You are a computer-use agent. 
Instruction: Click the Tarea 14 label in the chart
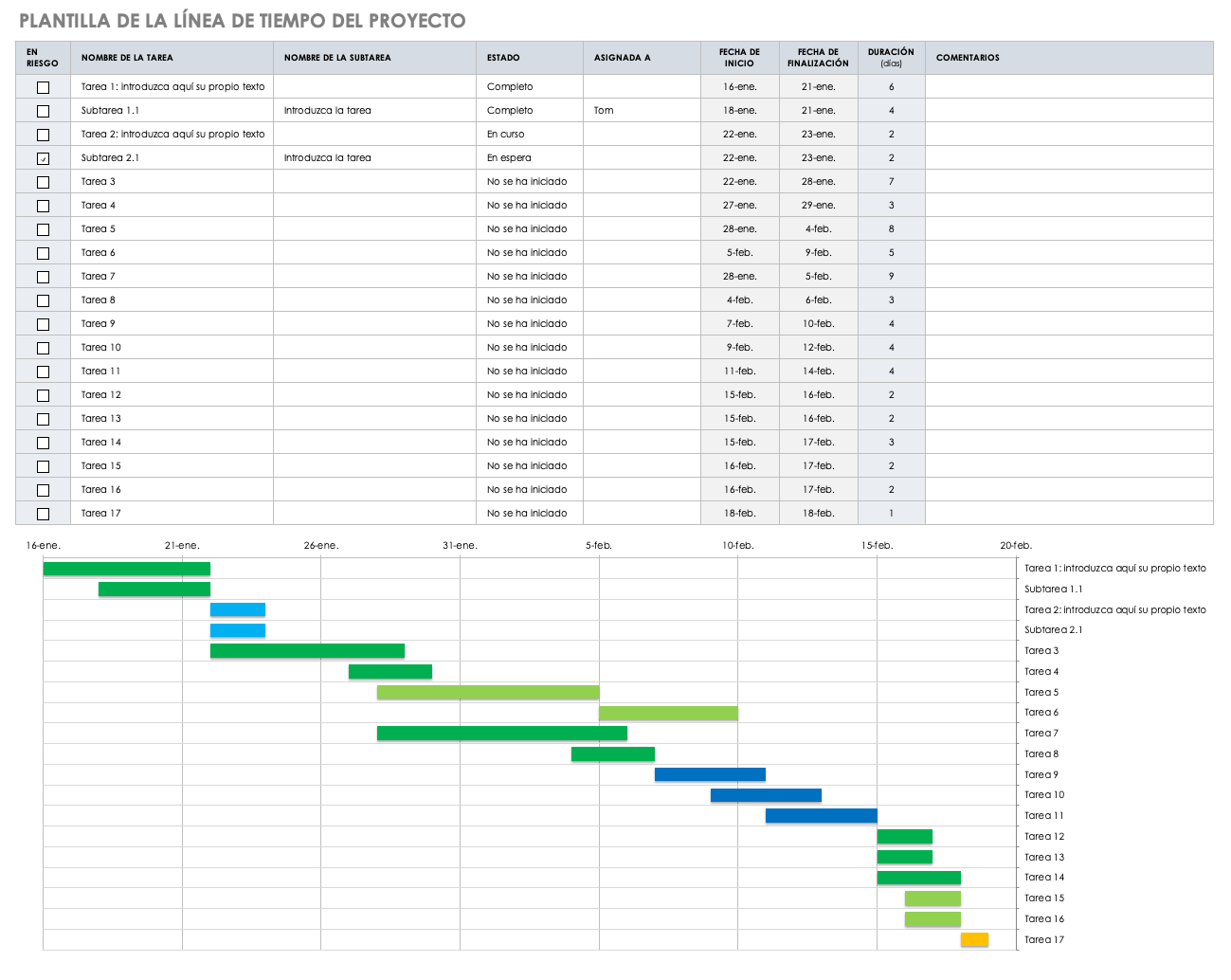click(x=1044, y=878)
